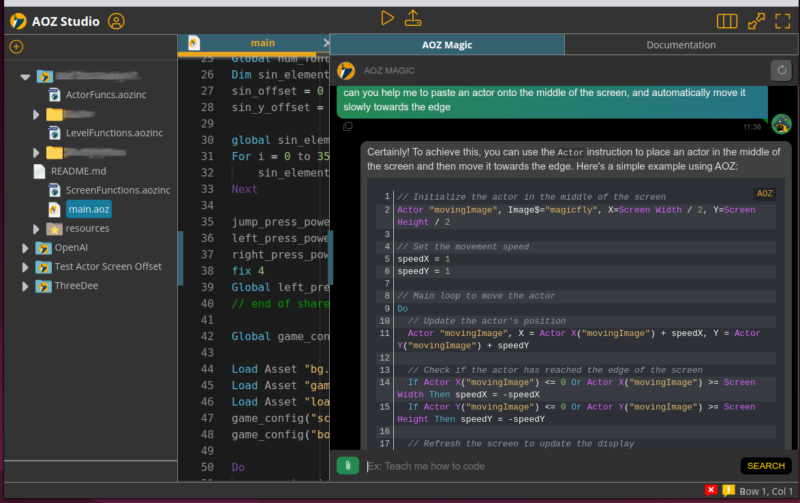Run the application with the play icon
This screenshot has width=800, height=503.
click(387, 19)
